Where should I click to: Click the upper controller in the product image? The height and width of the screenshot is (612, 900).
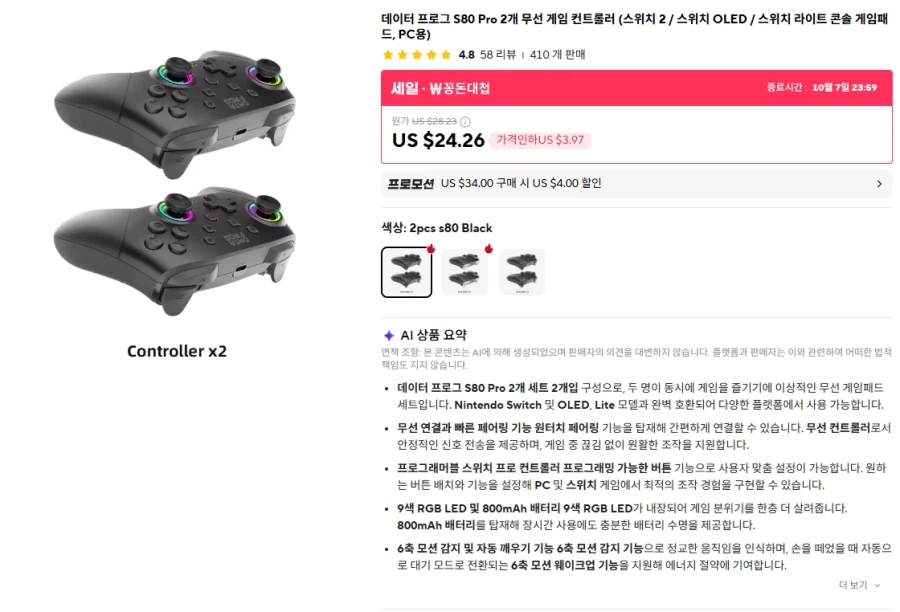(175, 112)
